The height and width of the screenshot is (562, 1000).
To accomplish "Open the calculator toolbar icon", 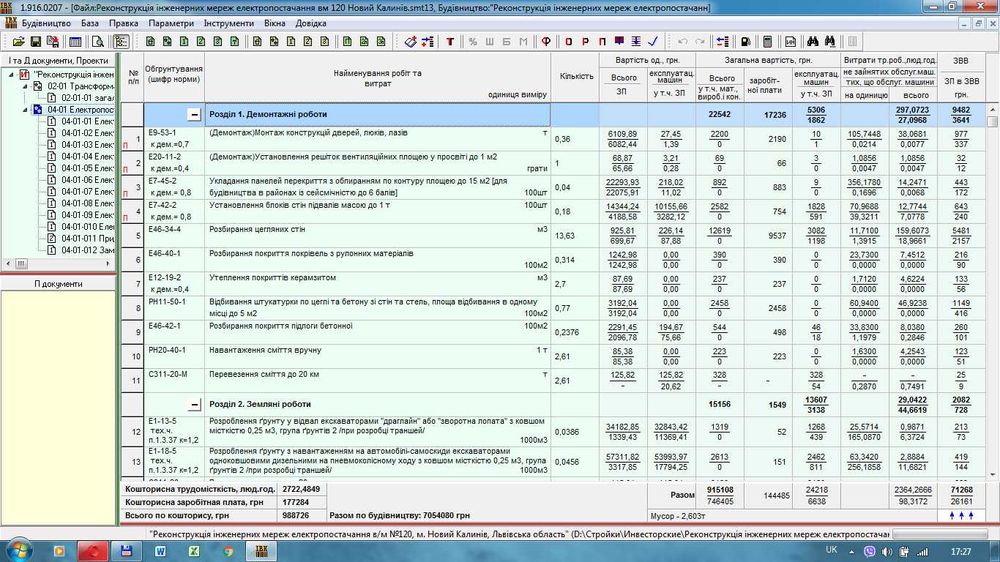I will click(767, 41).
